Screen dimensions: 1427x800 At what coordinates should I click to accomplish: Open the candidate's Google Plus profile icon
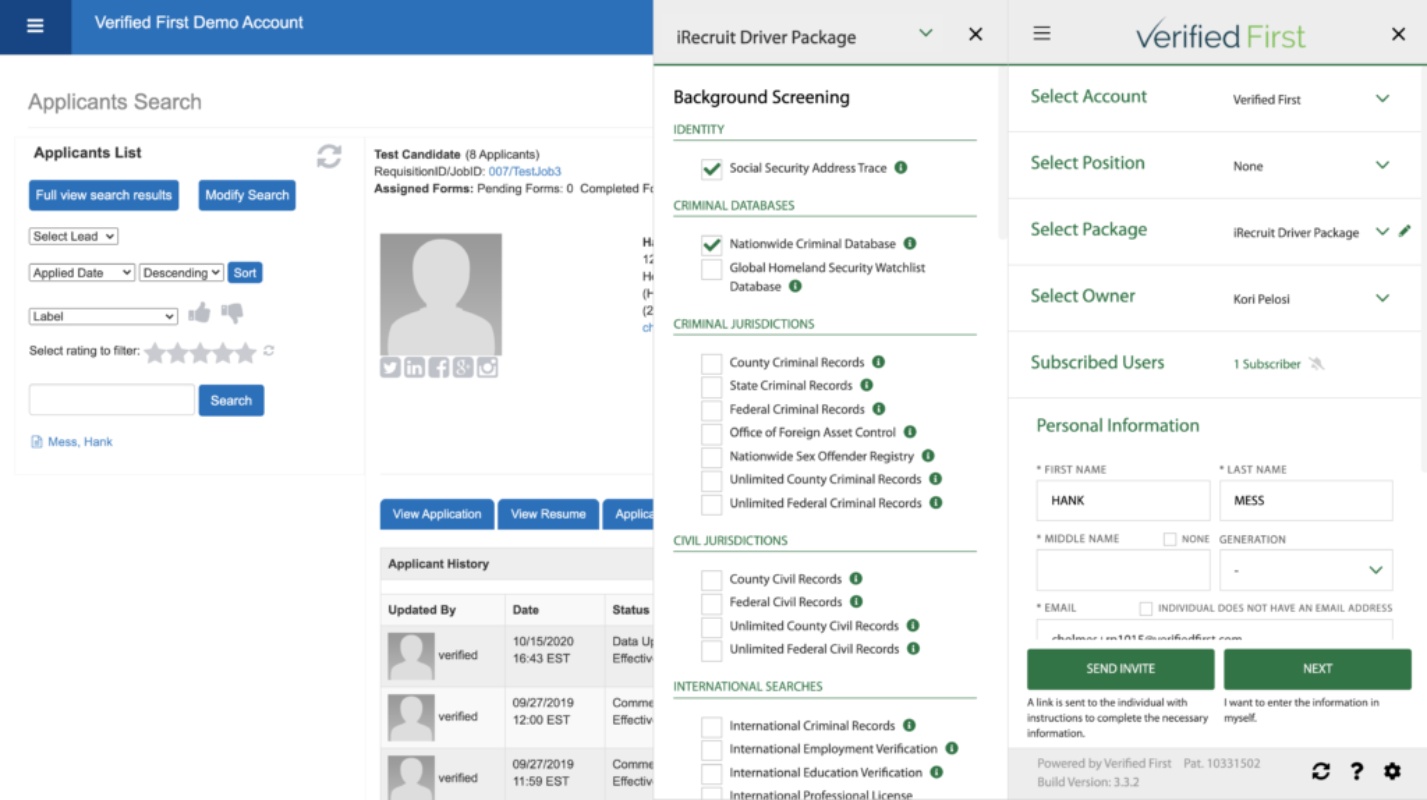coord(463,367)
